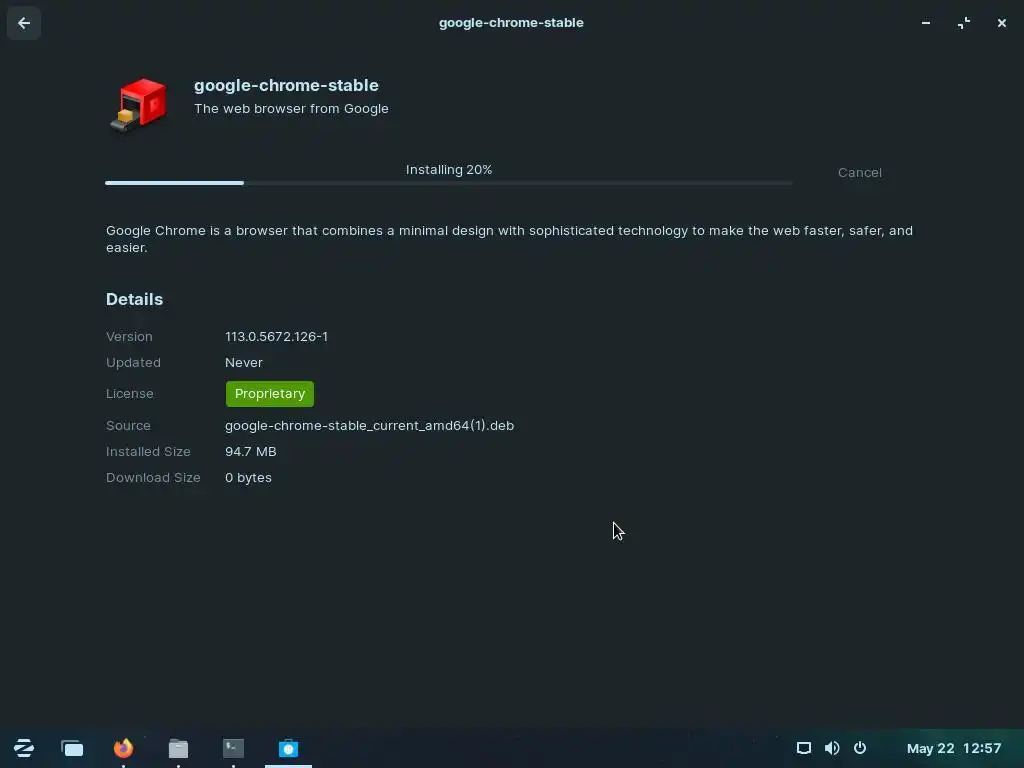Click the Installed Size label
1024x768 pixels.
coord(148,451)
